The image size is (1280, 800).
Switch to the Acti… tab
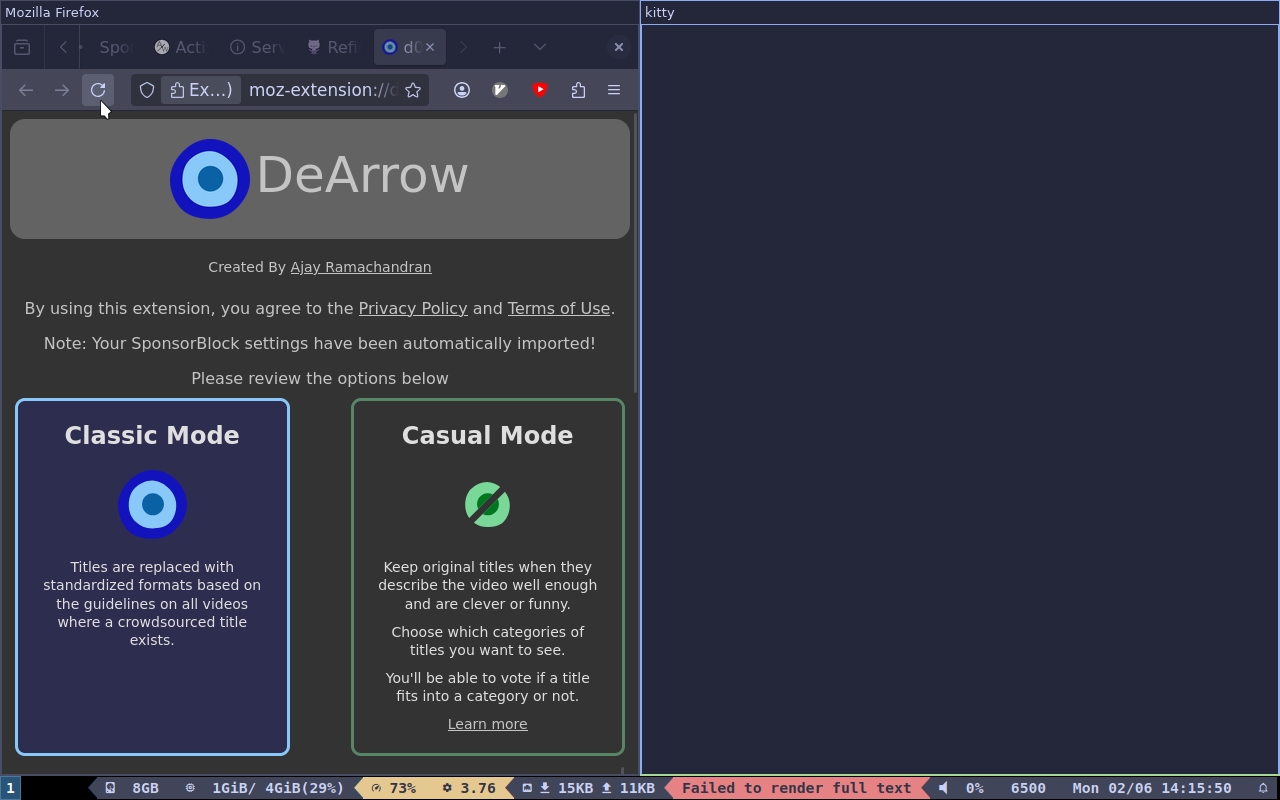coord(181,47)
